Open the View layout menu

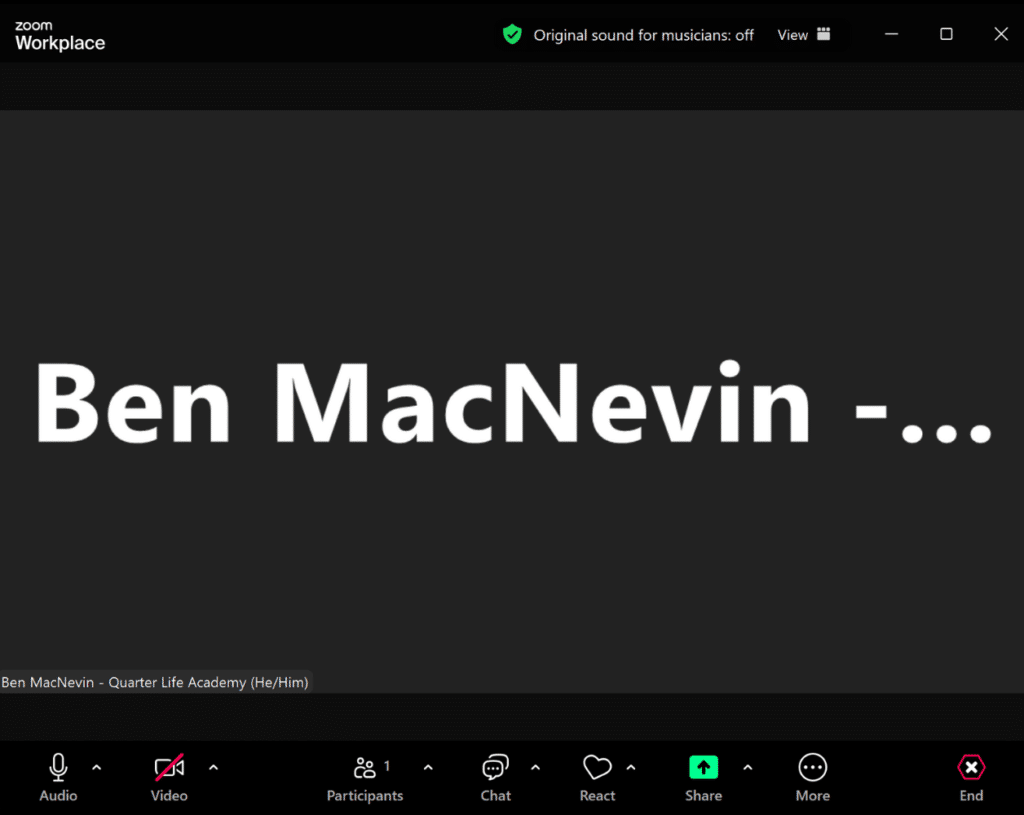[804, 35]
